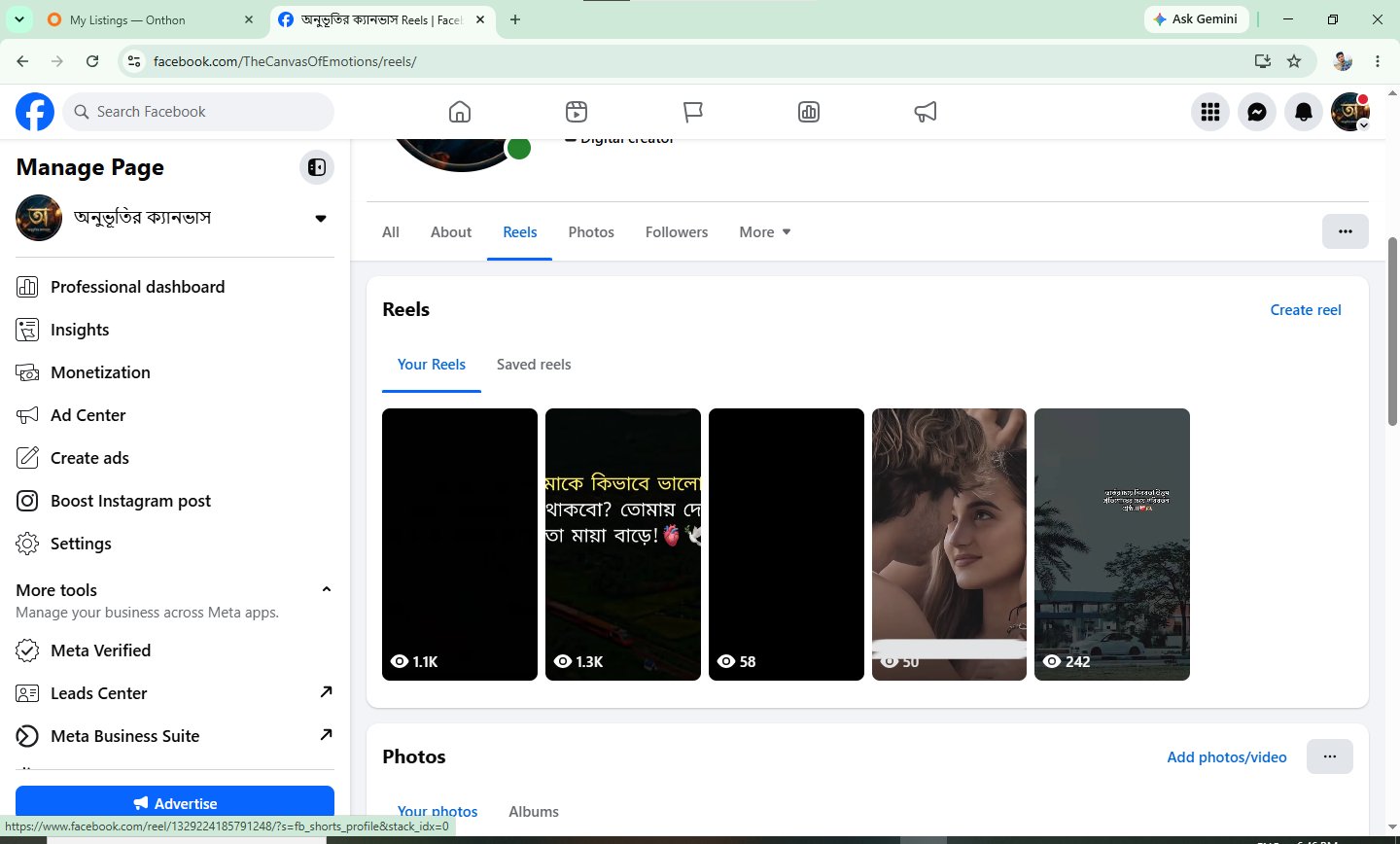Switch to the Followers tab
This screenshot has height=844, width=1400.
coord(677,232)
